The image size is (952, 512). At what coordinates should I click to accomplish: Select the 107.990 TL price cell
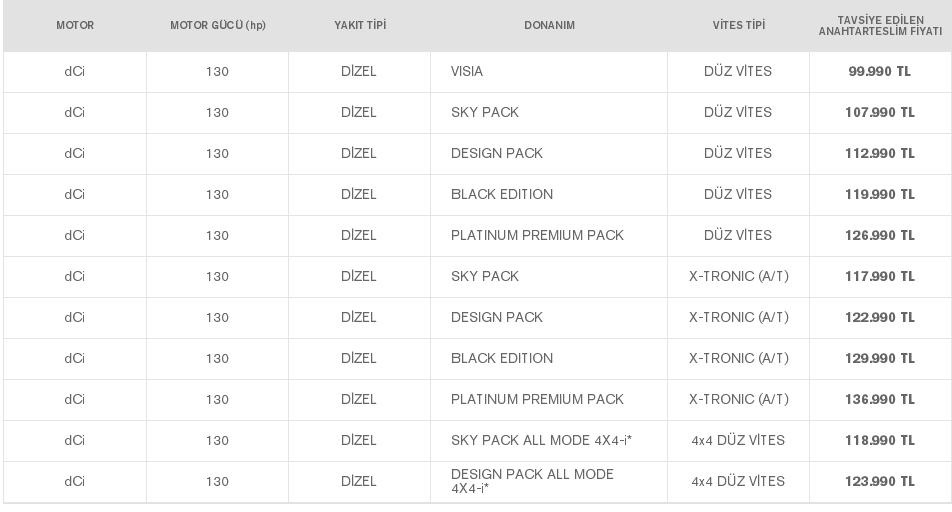point(879,112)
